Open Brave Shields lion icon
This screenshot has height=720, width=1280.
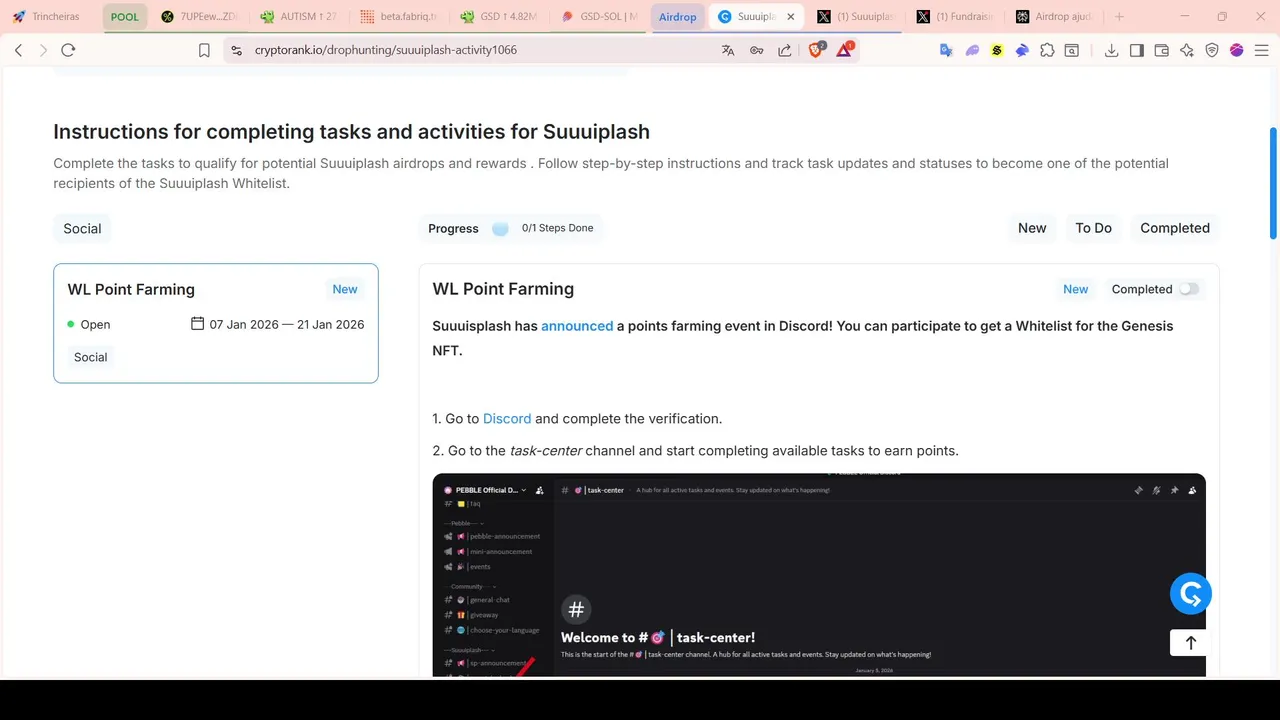tap(816, 49)
